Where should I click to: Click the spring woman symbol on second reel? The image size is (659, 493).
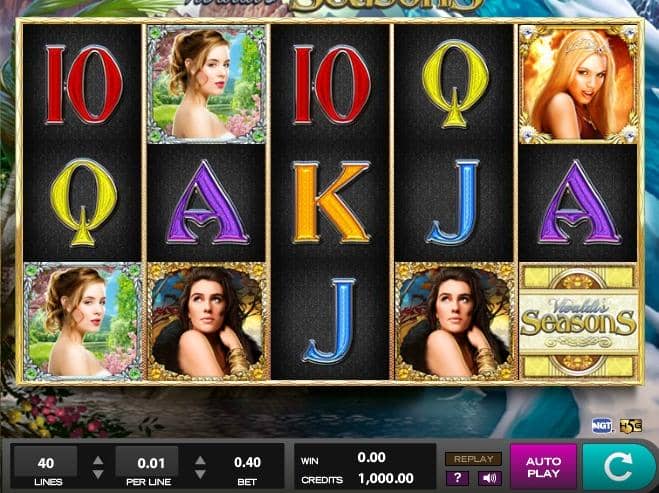pos(206,84)
